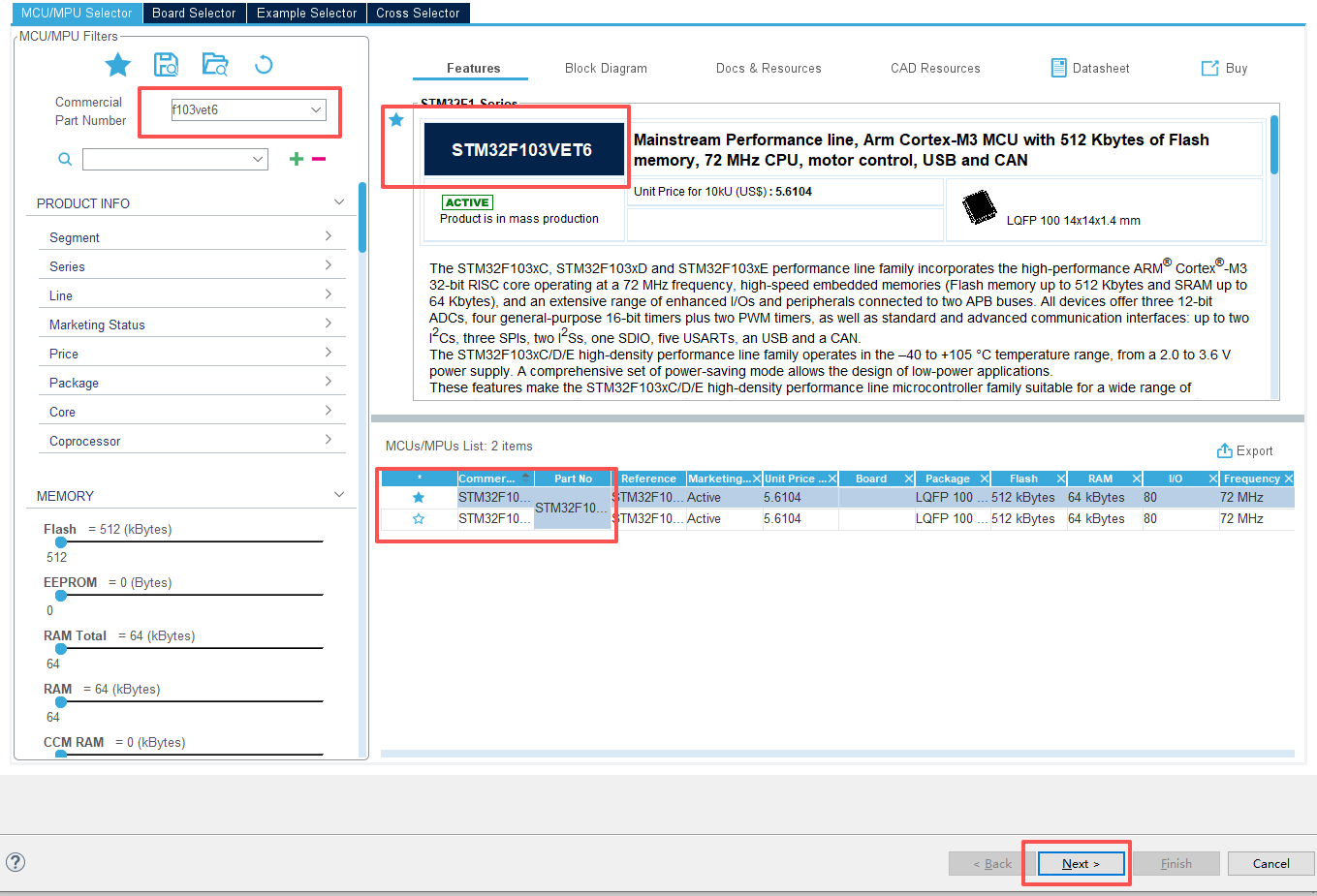The height and width of the screenshot is (896, 1317).
Task: Load a saved search filter (folder icon)
Action: pos(215,65)
